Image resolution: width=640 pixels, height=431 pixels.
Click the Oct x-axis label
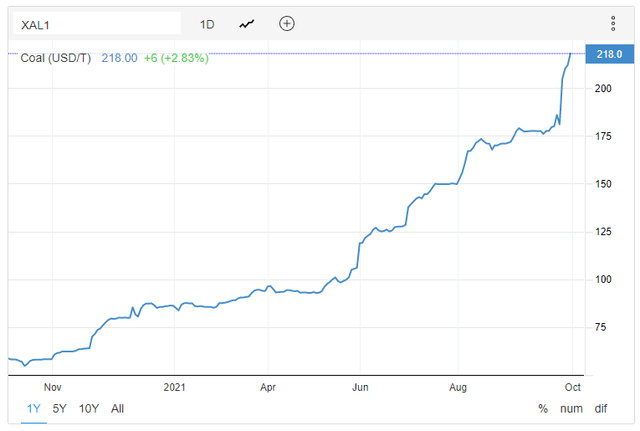pyautogui.click(x=573, y=387)
